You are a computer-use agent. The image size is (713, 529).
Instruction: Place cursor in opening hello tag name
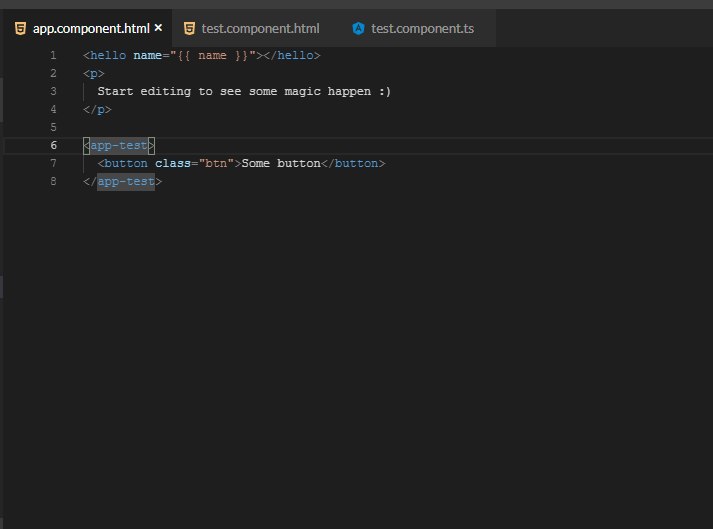108,55
